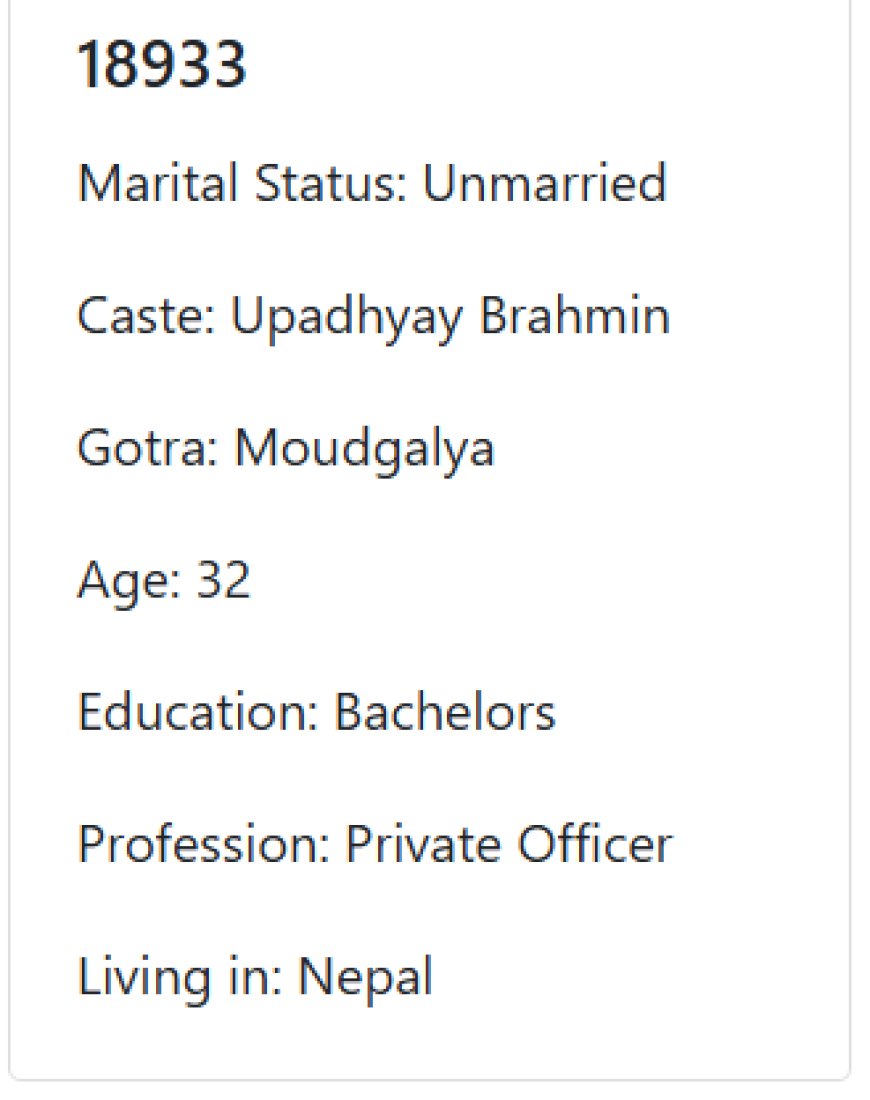Select the Marital Status: Unmarried line
The width and height of the screenshot is (870, 1100).
pyautogui.click(x=372, y=182)
